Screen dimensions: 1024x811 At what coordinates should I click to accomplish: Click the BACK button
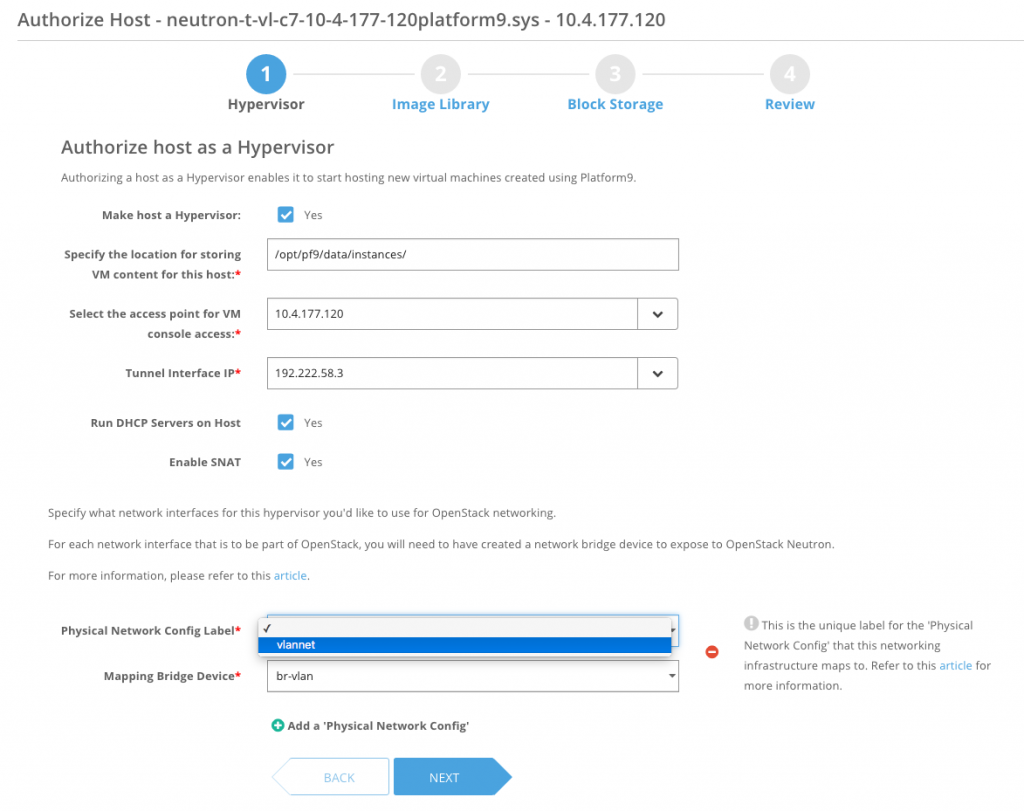338,777
